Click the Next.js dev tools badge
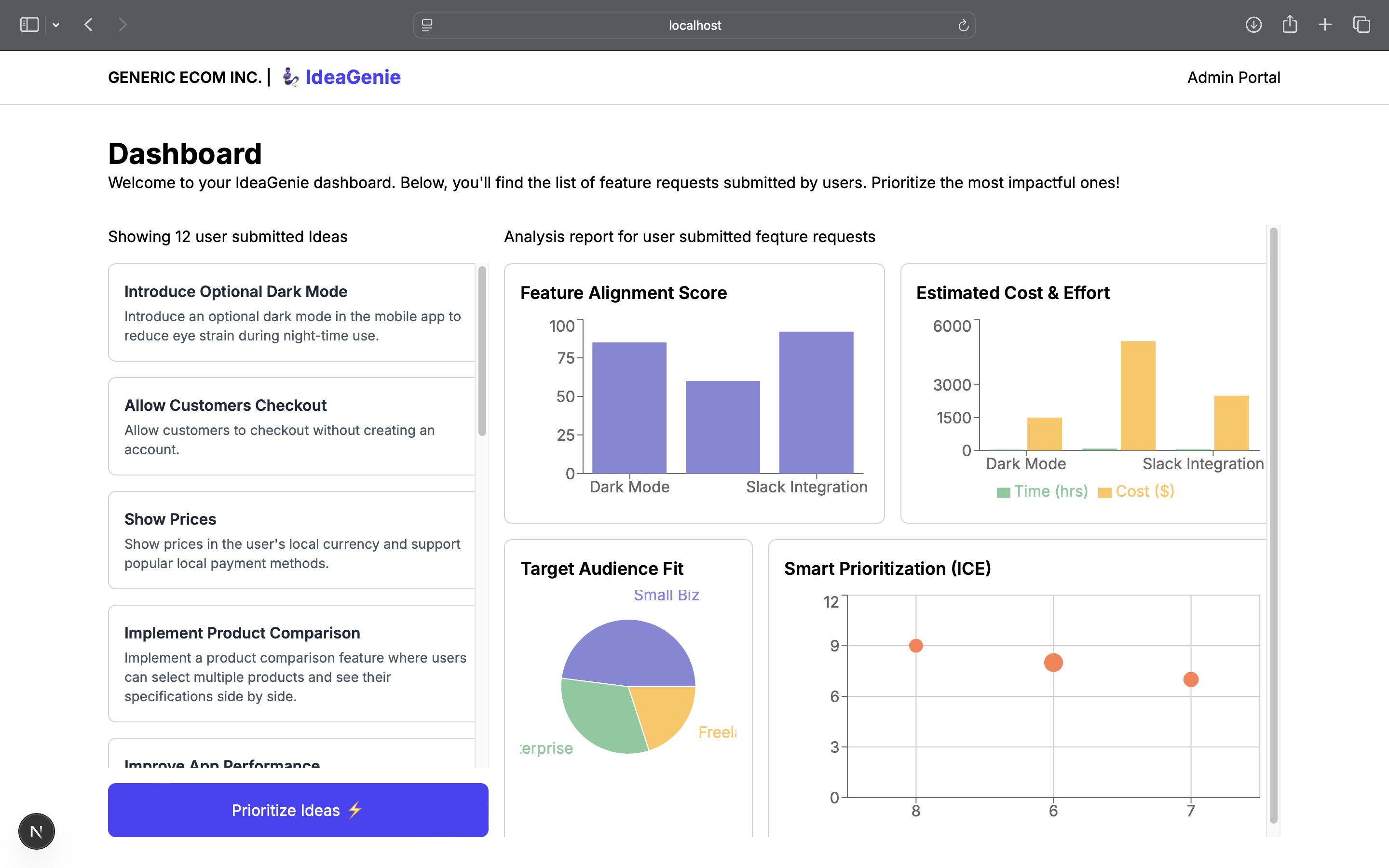 click(36, 831)
